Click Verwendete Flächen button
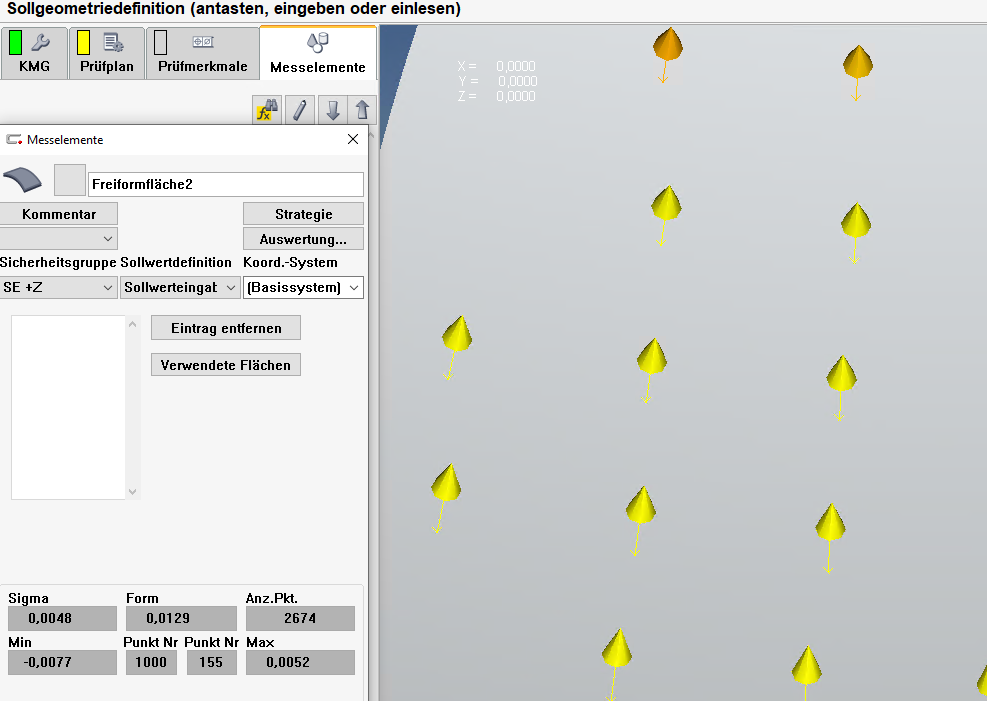This screenshot has width=987, height=701. [x=226, y=365]
